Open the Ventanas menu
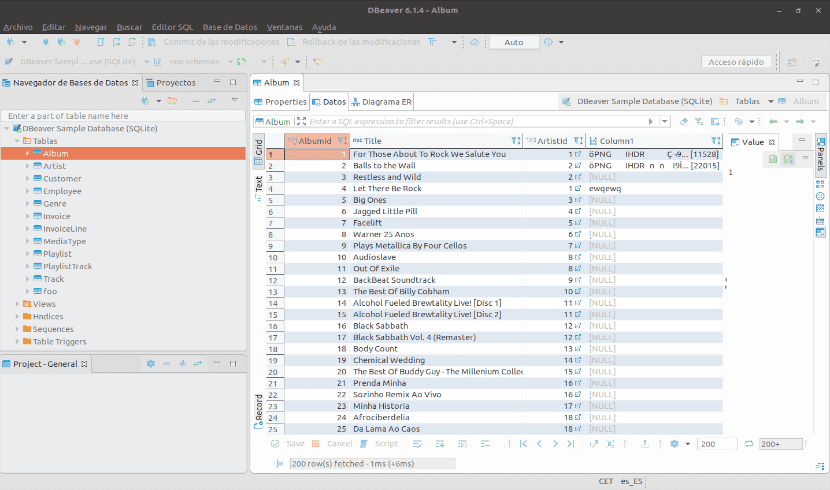The image size is (830, 490). [284, 27]
